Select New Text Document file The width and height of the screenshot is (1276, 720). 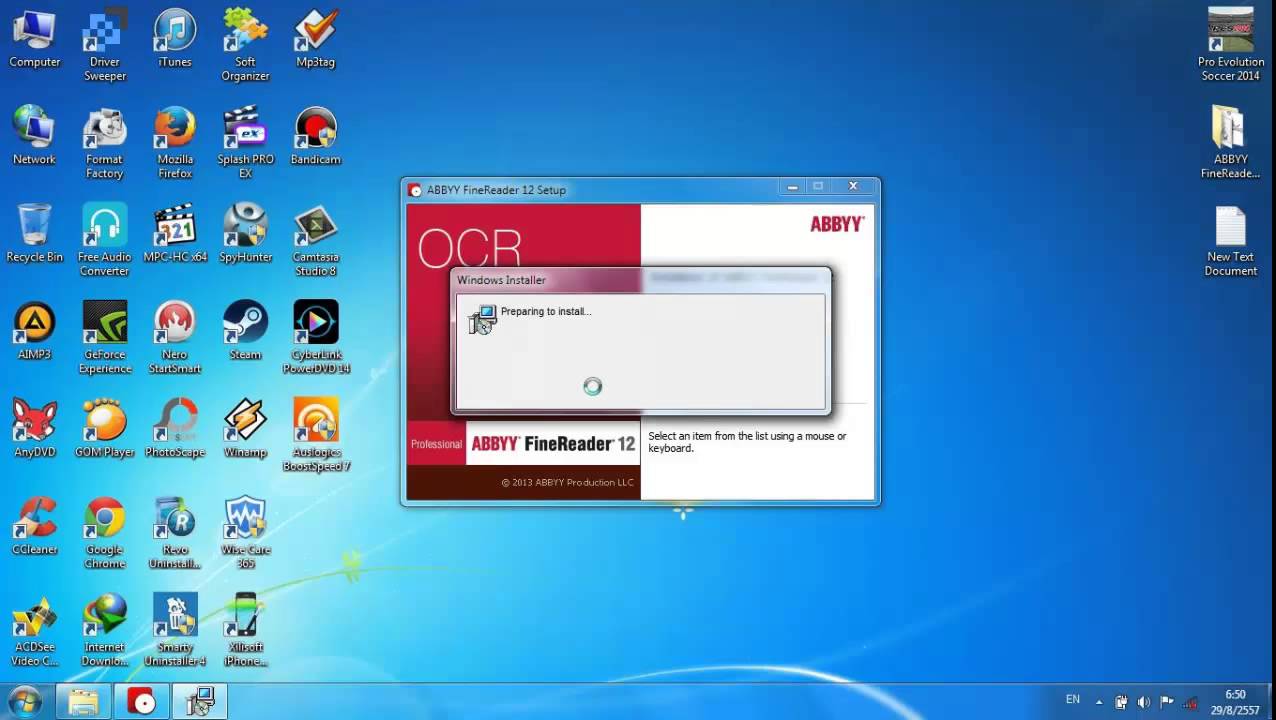coord(1230,241)
